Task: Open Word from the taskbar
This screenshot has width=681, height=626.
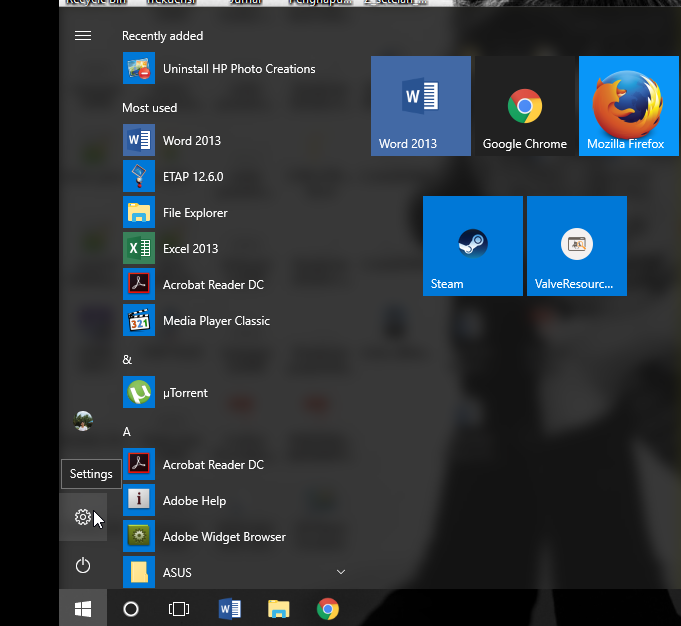Action: [230, 609]
